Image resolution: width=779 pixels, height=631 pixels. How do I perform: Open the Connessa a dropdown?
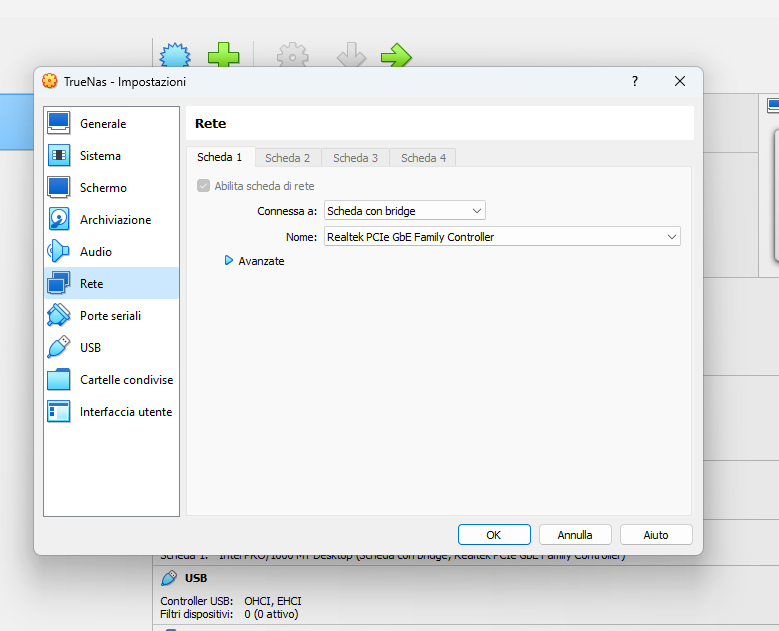tap(404, 211)
